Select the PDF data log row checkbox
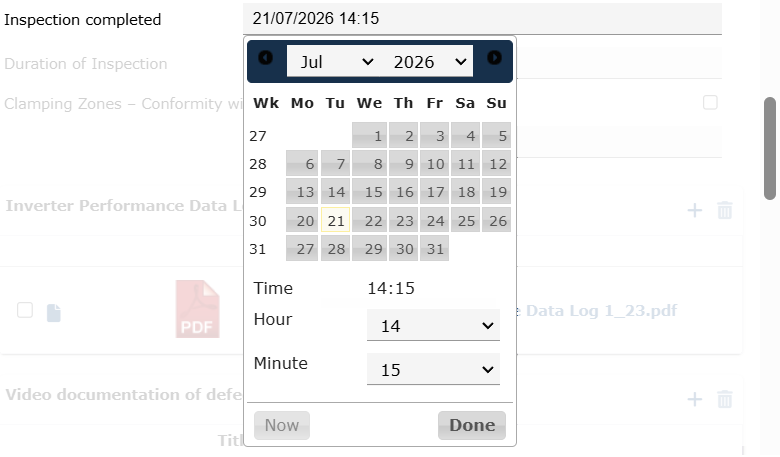Image resolution: width=780 pixels, height=457 pixels. pyautogui.click(x=25, y=310)
